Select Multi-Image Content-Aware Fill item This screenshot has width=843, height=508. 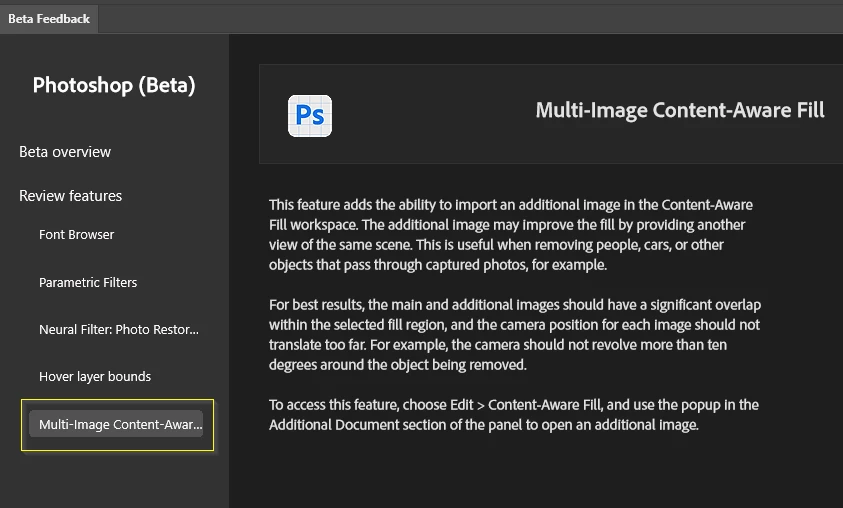click(x=117, y=424)
